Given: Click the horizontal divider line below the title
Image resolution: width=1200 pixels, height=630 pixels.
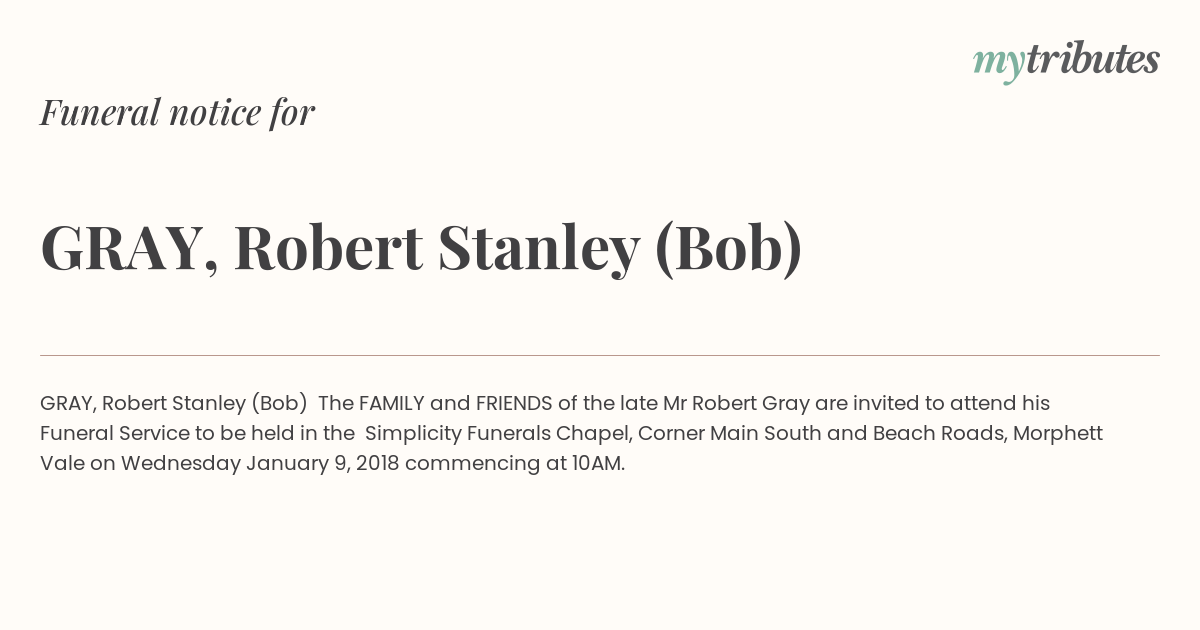Looking at the screenshot, I should [x=600, y=355].
